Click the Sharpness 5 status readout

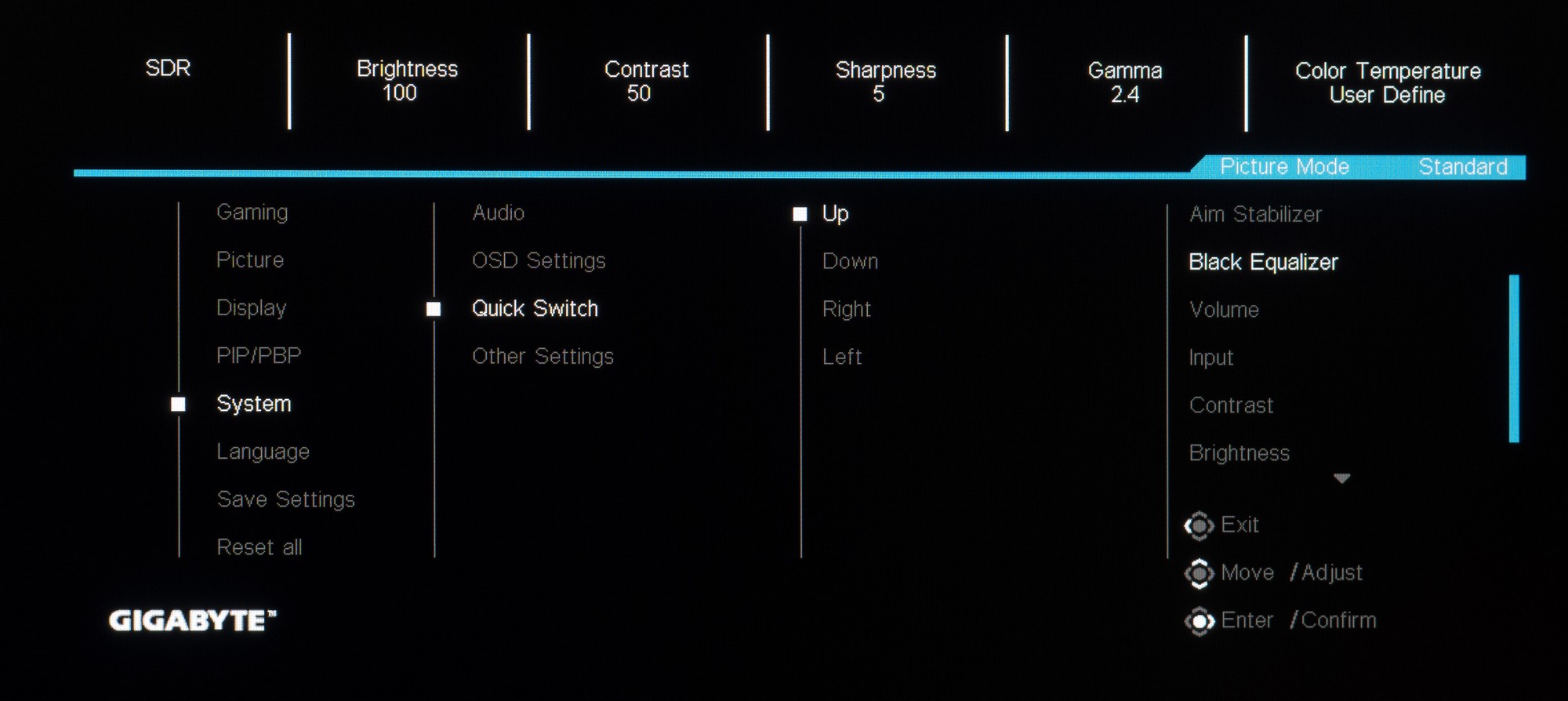point(885,82)
